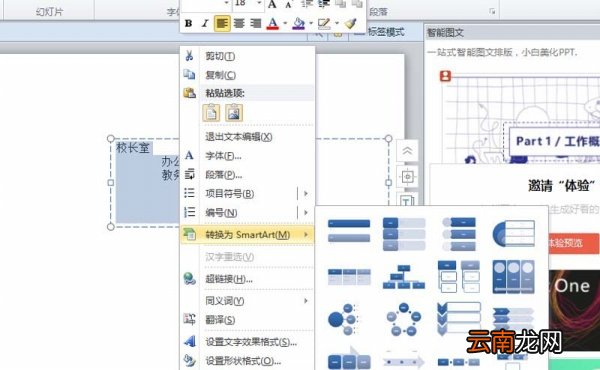Screen dimensions: 600x370
Task: Click double-chevron collapse button beside slide
Action: pos(407,152)
